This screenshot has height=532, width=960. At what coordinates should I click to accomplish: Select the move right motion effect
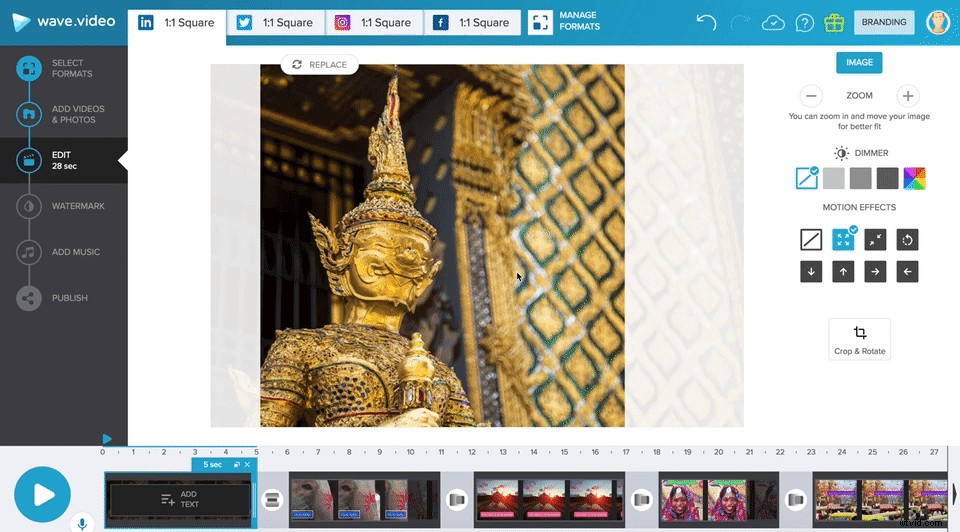point(876,272)
